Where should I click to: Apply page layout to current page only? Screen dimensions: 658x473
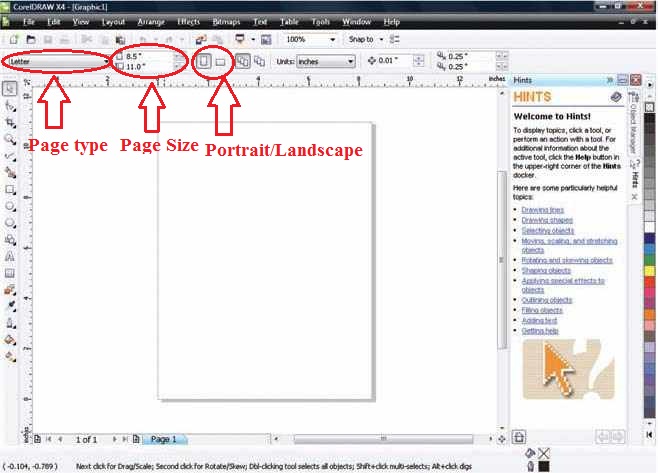260,61
